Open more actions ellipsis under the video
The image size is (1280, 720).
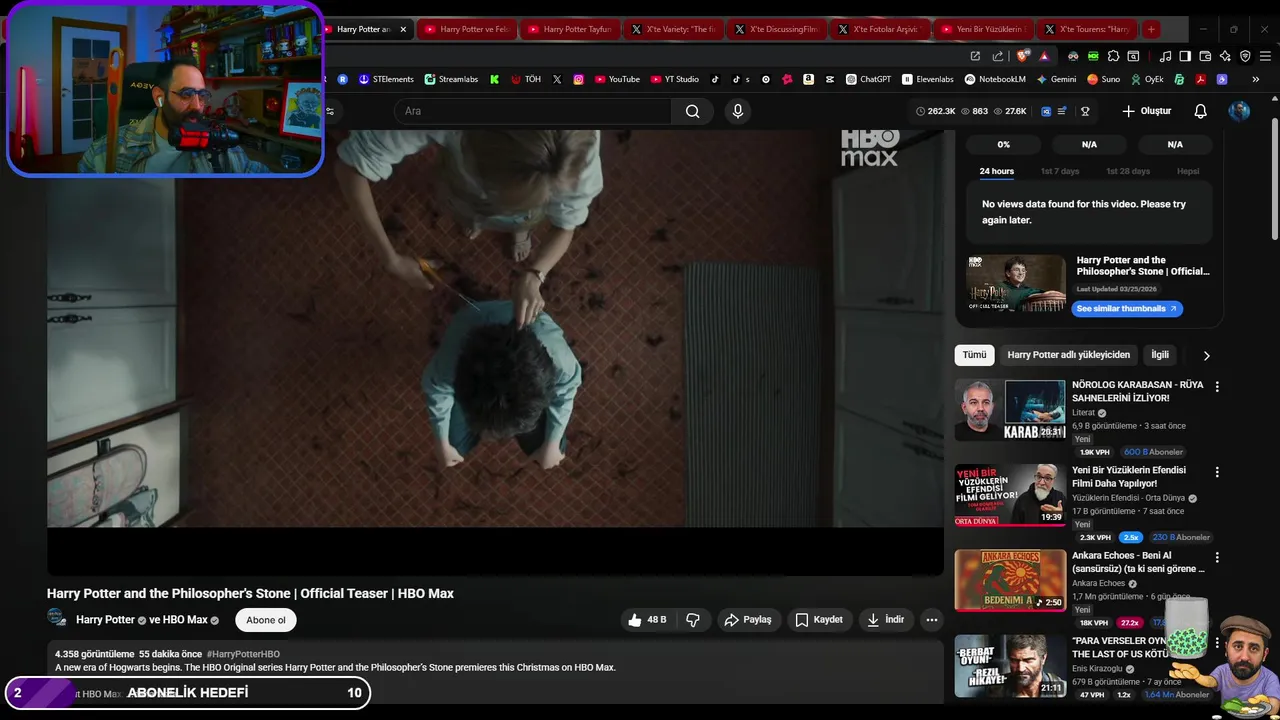931,620
